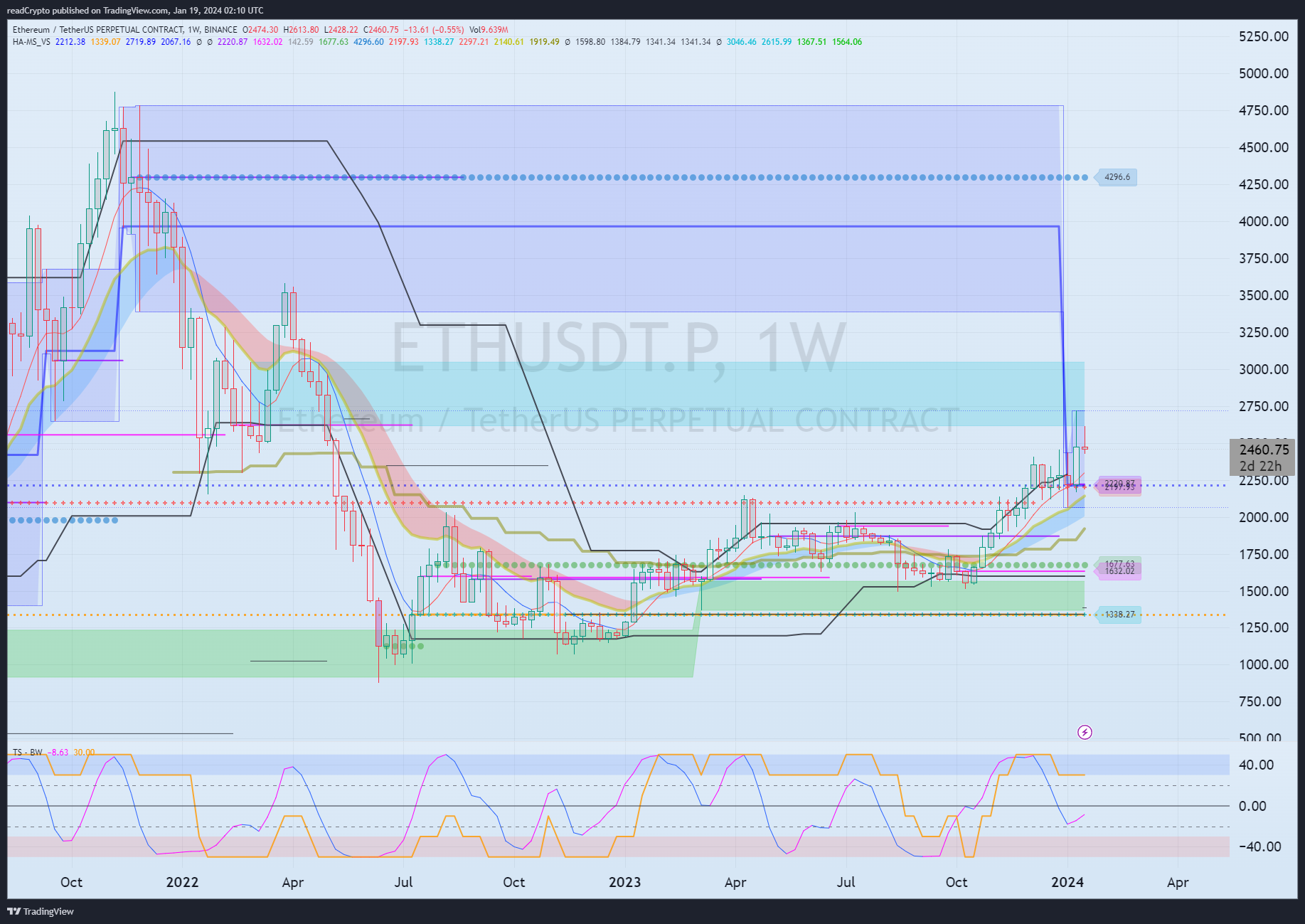
Task: Click the -40.00 oscillator axis label
Action: tap(1260, 846)
